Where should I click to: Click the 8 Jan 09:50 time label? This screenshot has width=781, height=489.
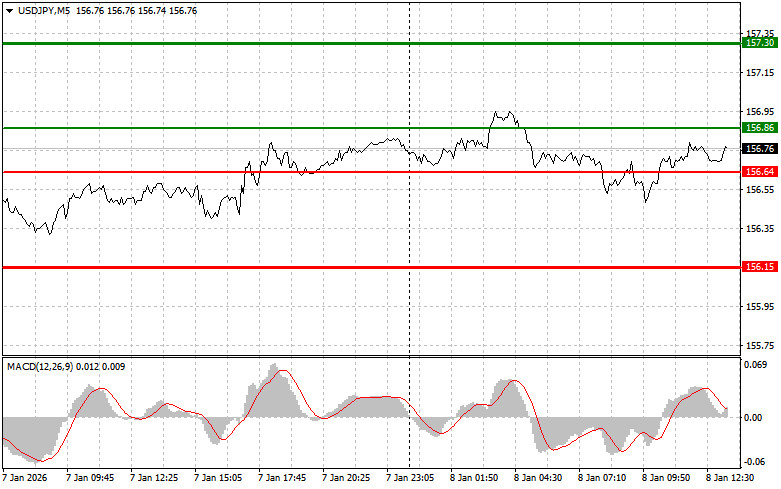pos(666,478)
